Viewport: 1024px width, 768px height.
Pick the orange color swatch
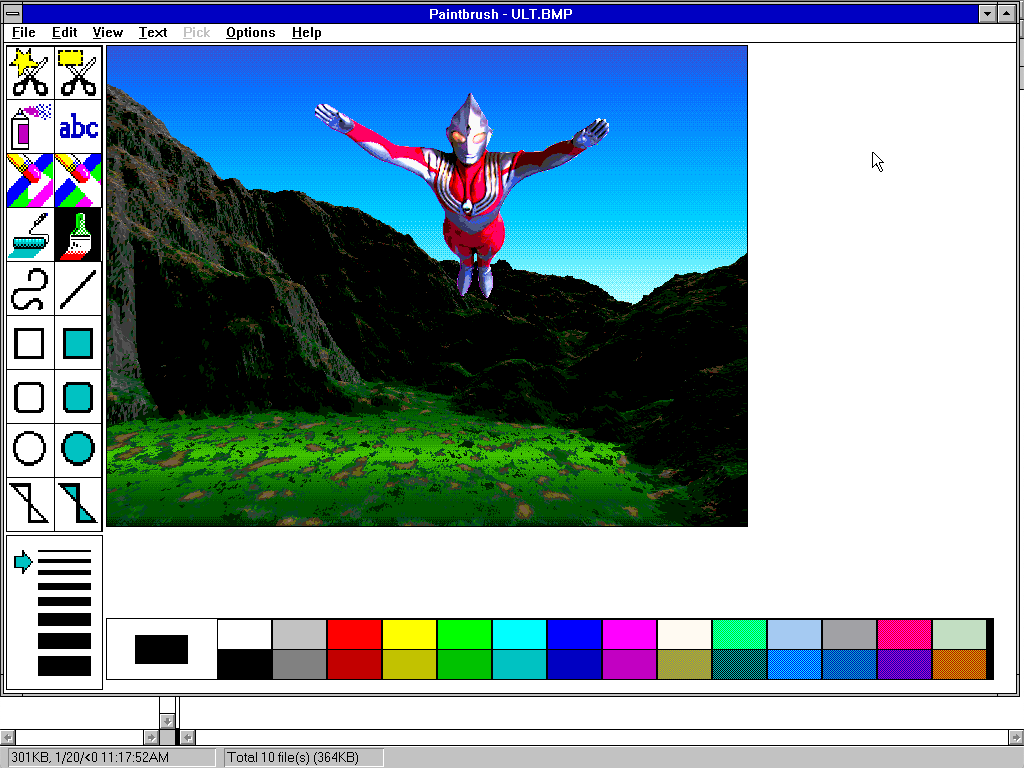click(x=959, y=664)
